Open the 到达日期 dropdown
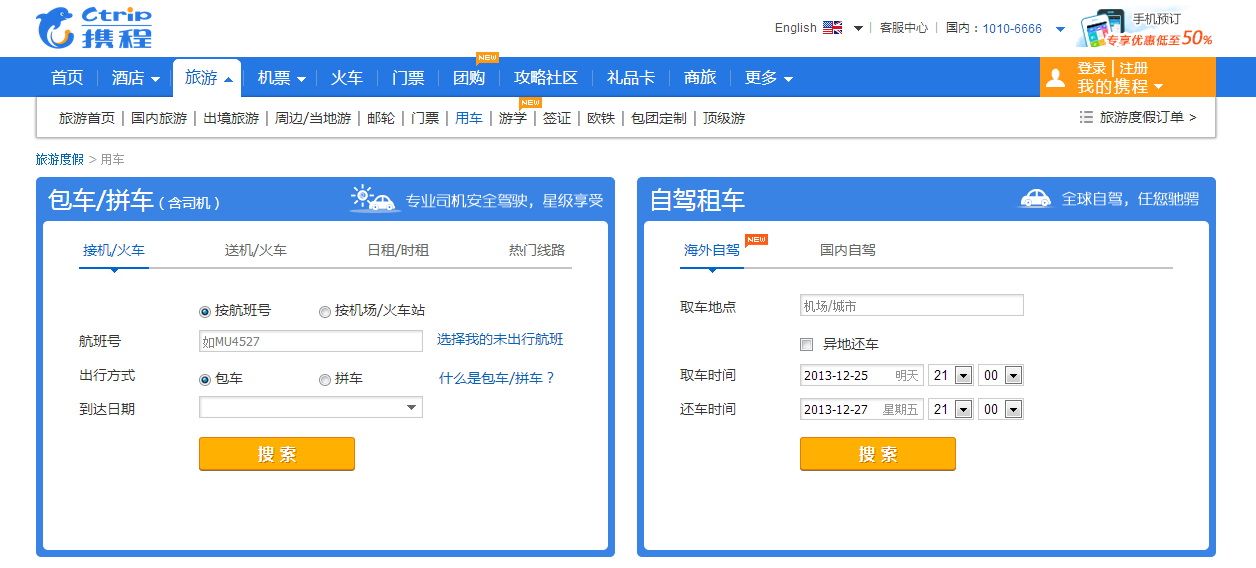This screenshot has width=1256, height=568. [x=411, y=408]
